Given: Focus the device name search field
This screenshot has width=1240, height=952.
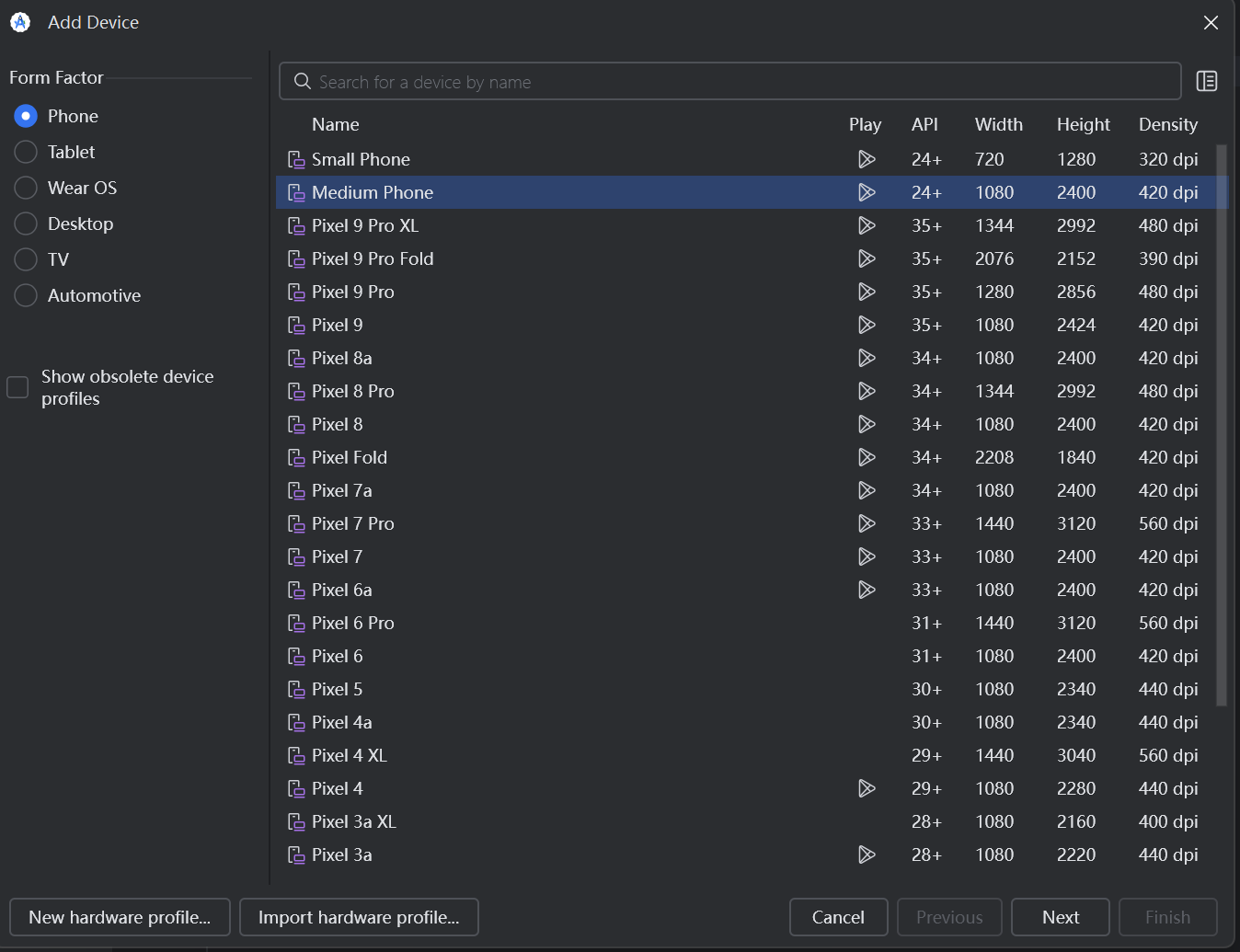Looking at the screenshot, I should pos(736,82).
